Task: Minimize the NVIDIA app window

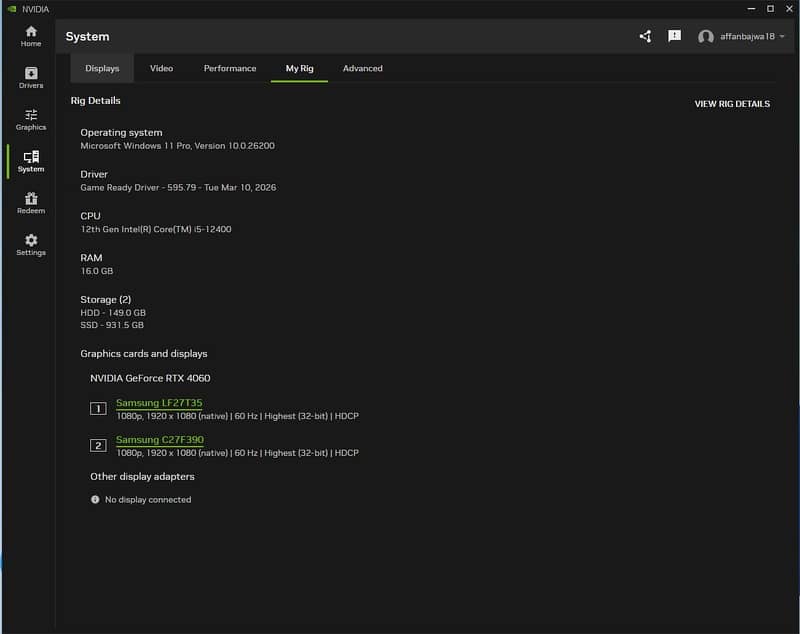Action: pyautogui.click(x=752, y=9)
